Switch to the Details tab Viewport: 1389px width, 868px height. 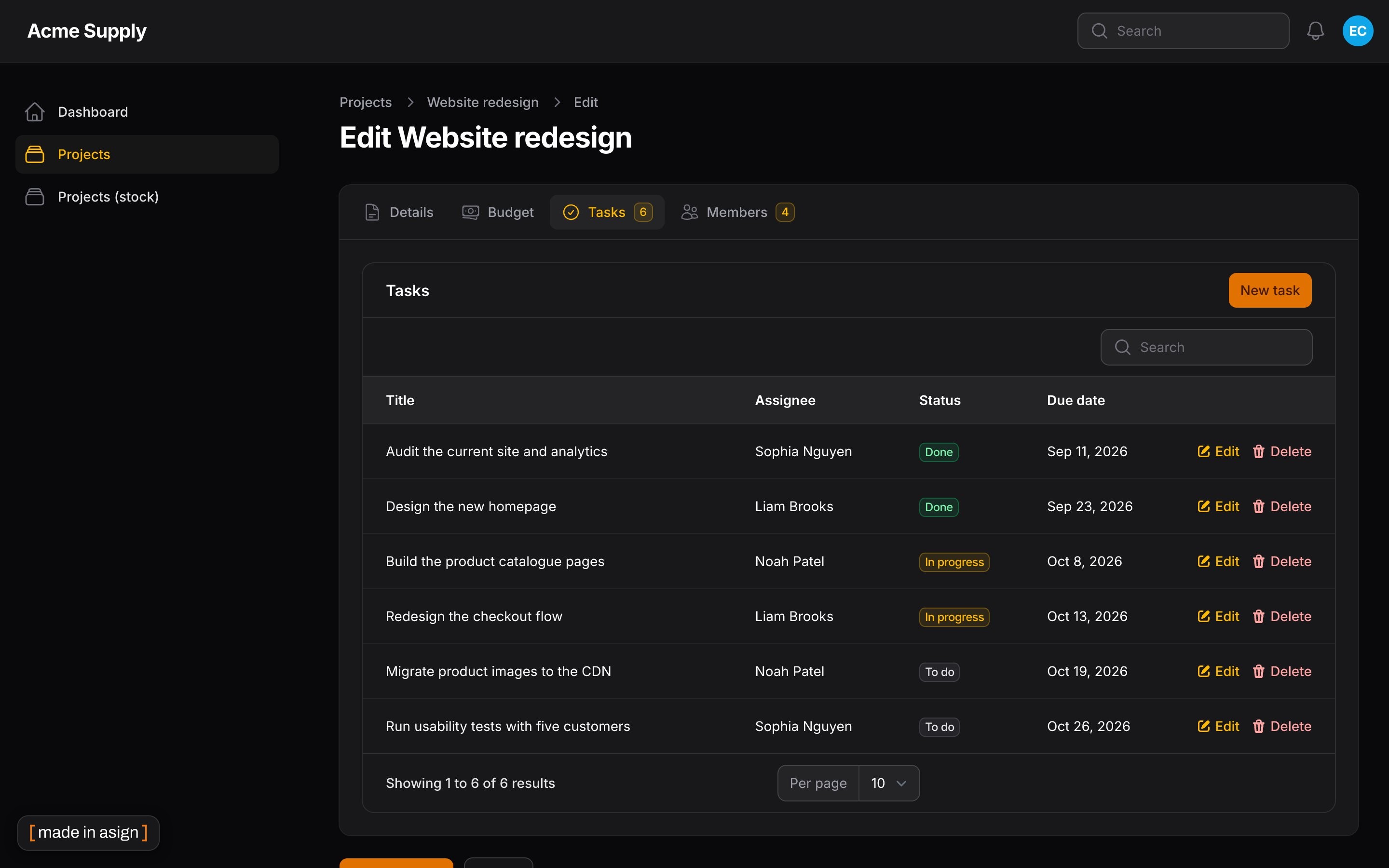click(399, 212)
